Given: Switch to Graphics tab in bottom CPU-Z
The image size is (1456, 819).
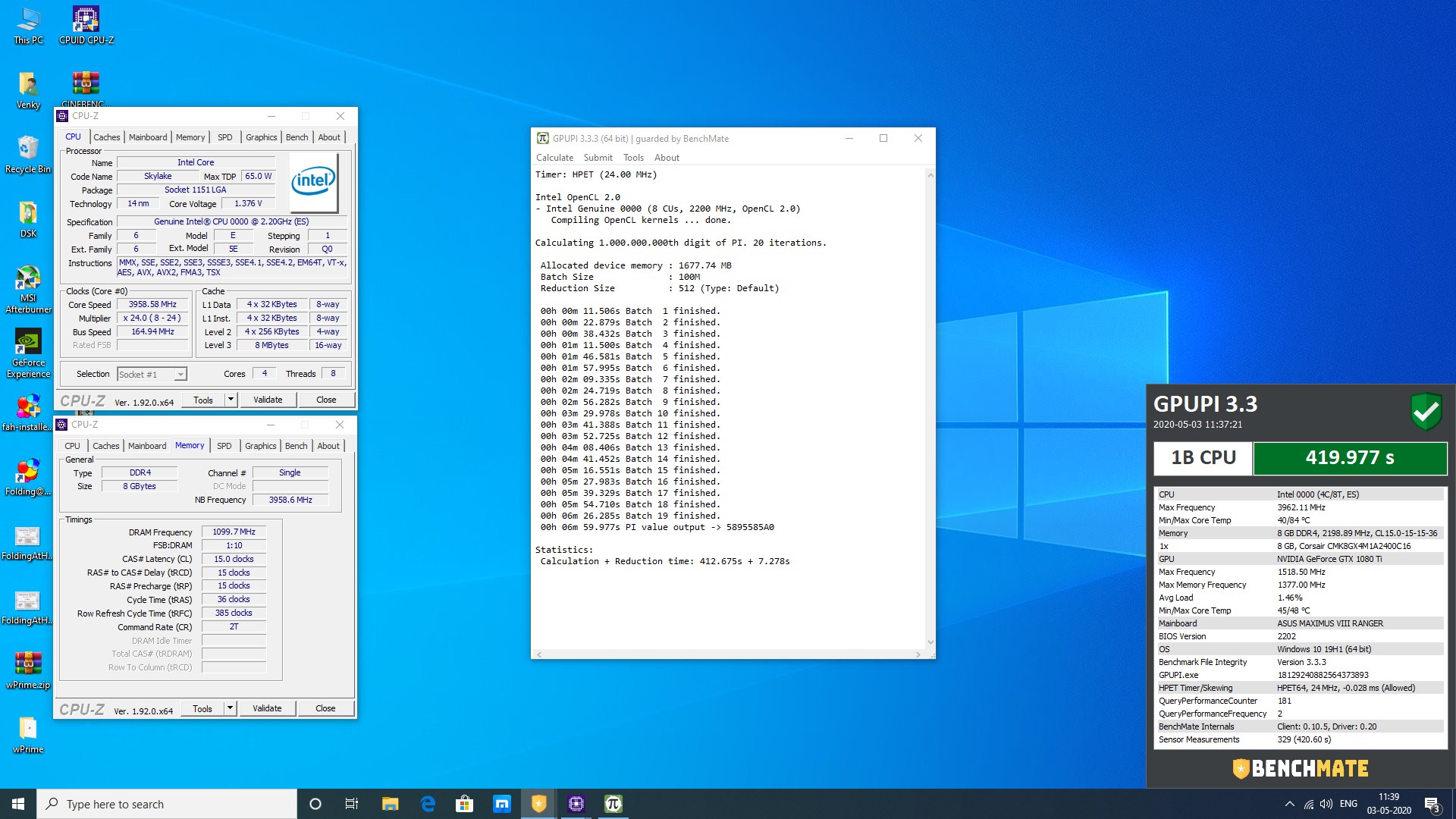Looking at the screenshot, I should coord(261,446).
